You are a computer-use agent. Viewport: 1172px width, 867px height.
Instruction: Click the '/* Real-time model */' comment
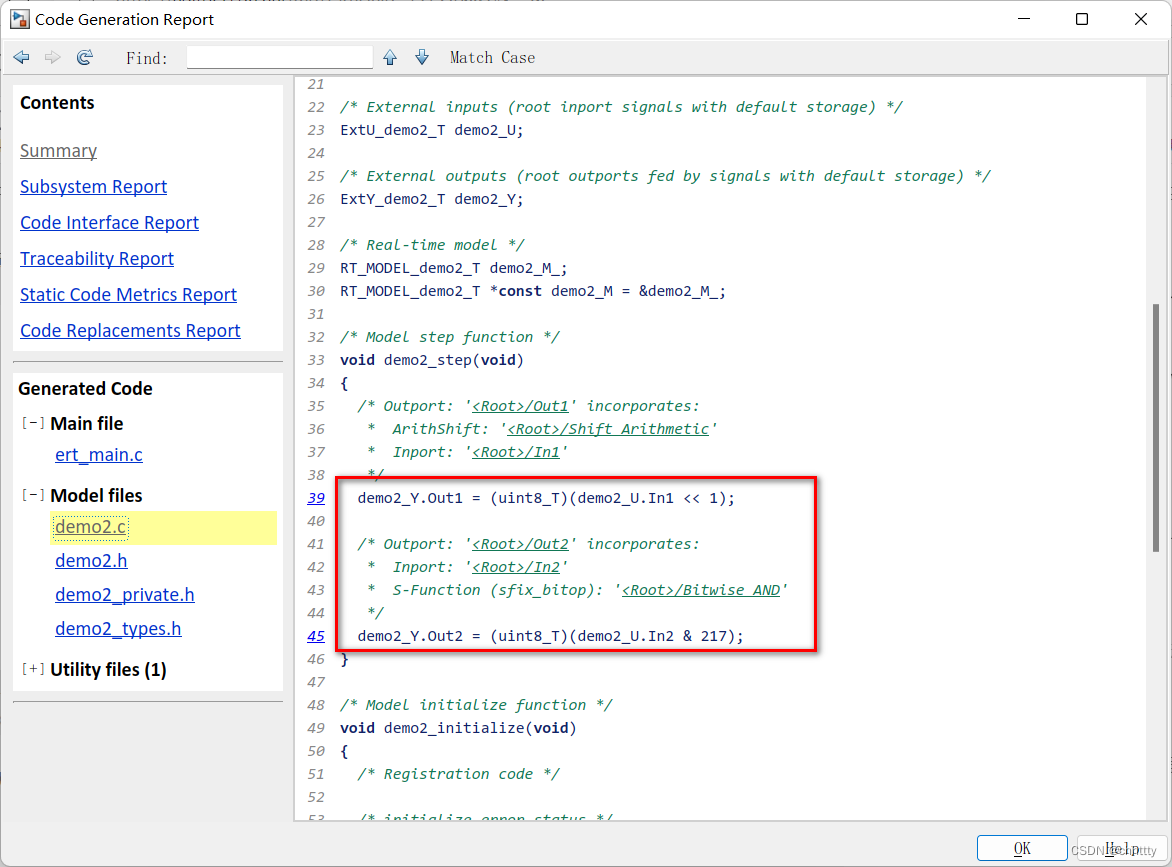pos(432,245)
